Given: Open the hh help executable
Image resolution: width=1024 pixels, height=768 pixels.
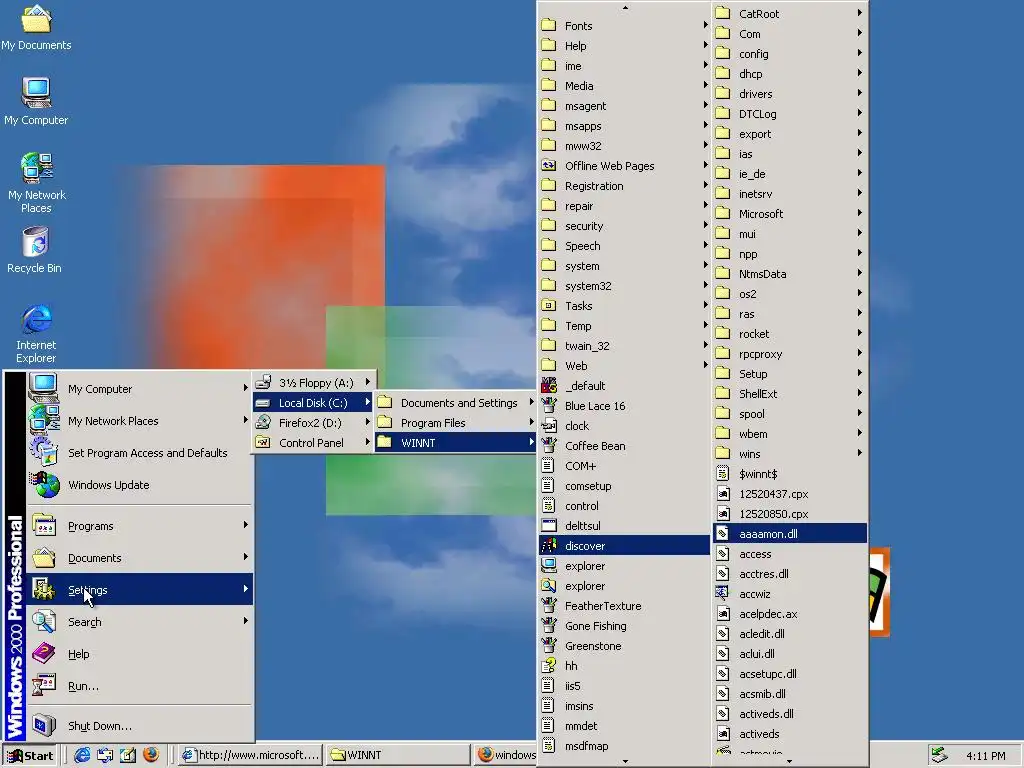Looking at the screenshot, I should (624, 666).
